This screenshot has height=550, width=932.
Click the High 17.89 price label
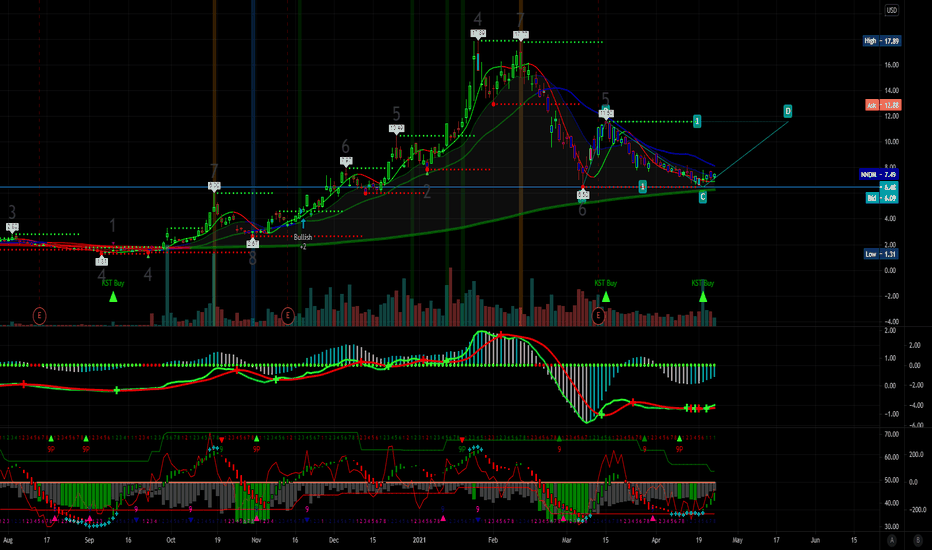[x=882, y=41]
